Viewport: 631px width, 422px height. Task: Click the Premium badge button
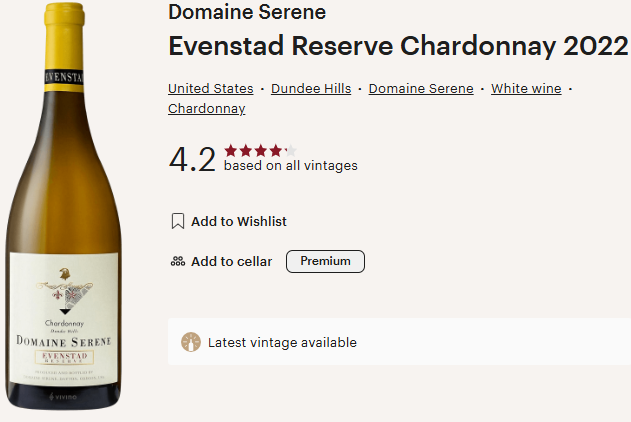(325, 262)
